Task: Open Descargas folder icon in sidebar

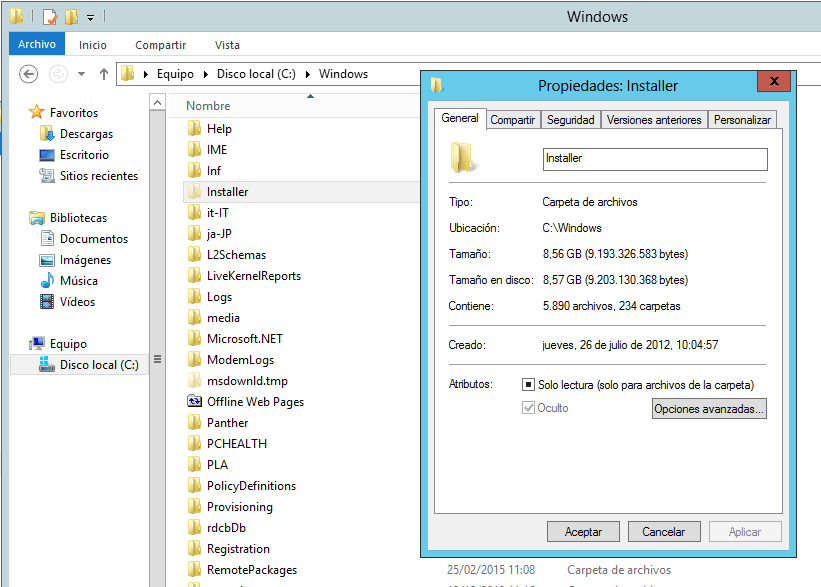Action: (x=47, y=134)
